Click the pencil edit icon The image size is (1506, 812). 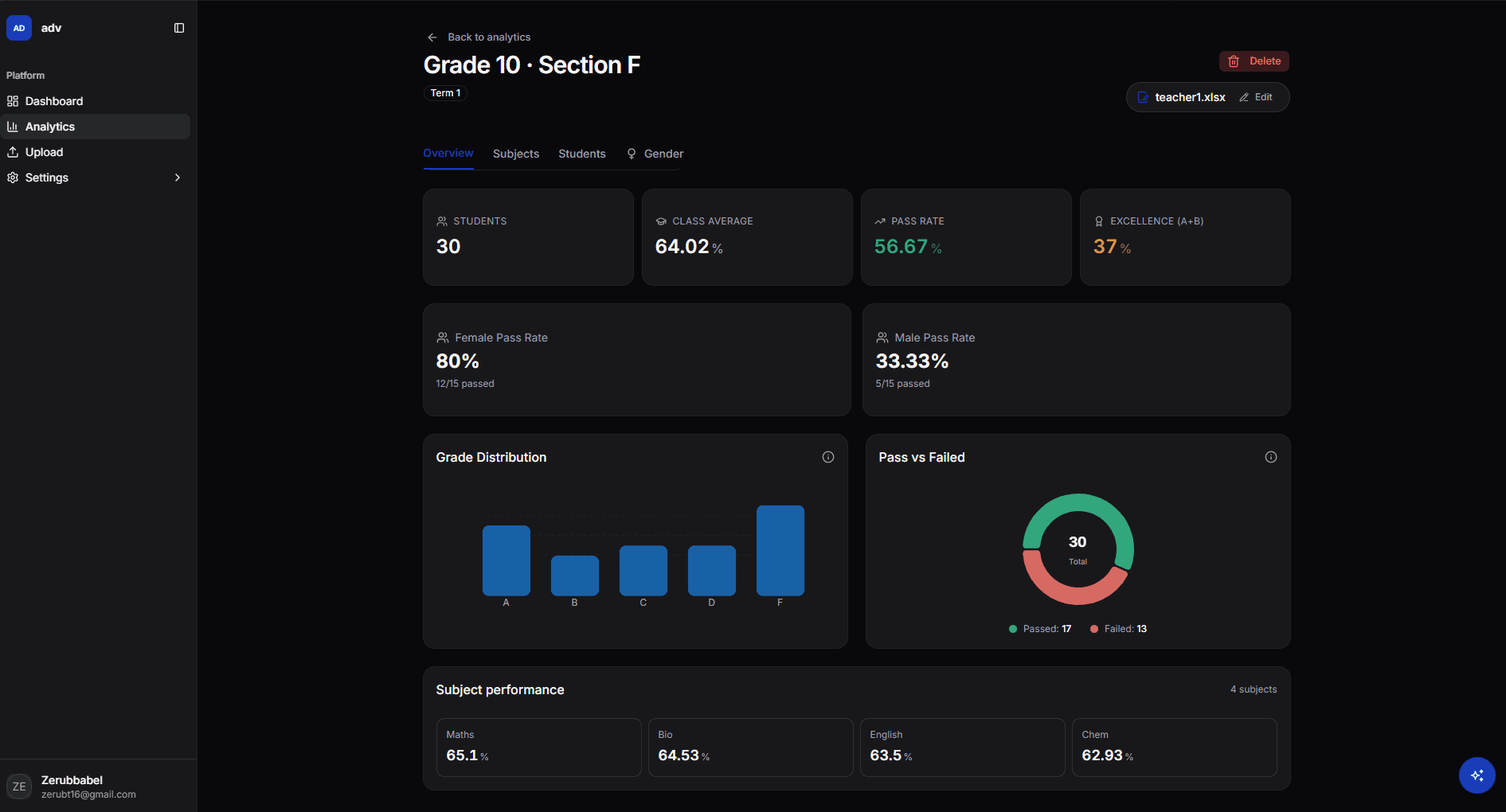click(1244, 97)
